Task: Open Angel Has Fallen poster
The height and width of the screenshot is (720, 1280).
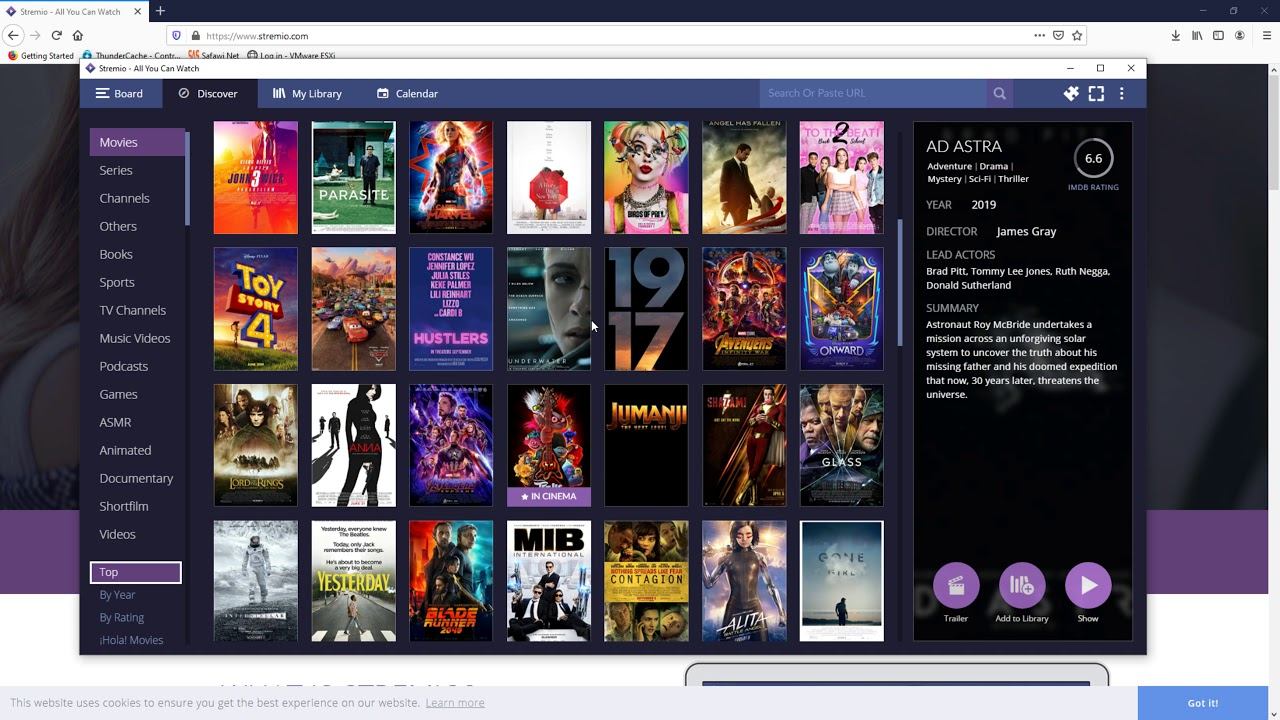Action: click(744, 177)
